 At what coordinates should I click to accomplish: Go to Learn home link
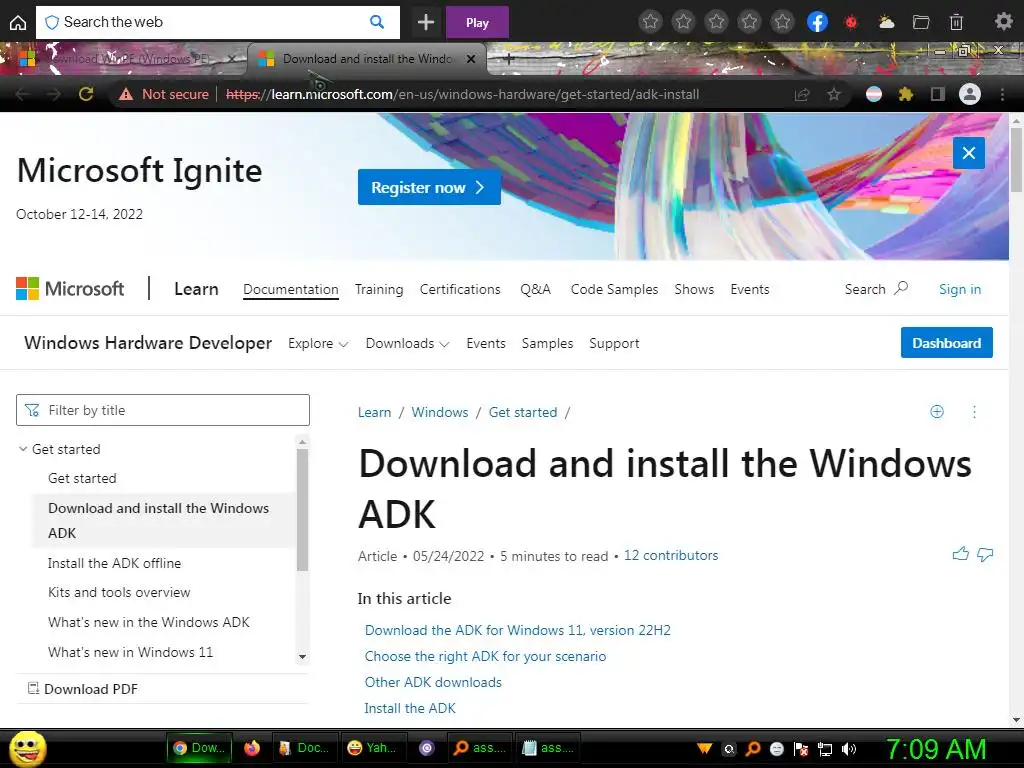196,289
